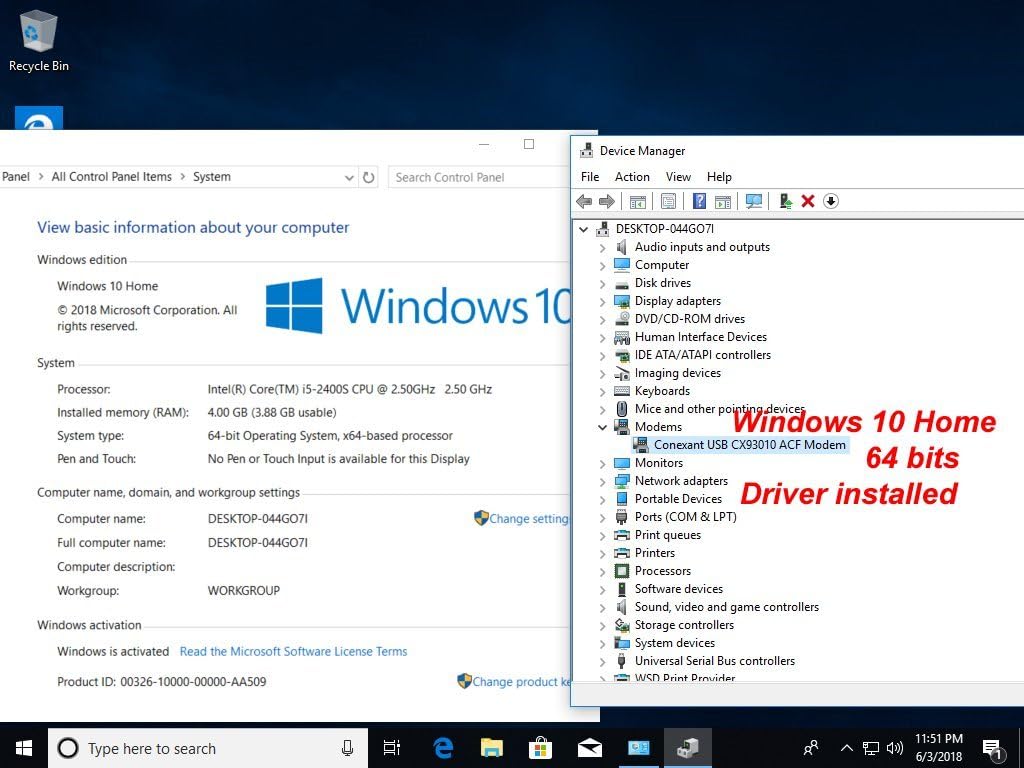Open the Action menu
This screenshot has width=1024, height=768.
tap(632, 176)
